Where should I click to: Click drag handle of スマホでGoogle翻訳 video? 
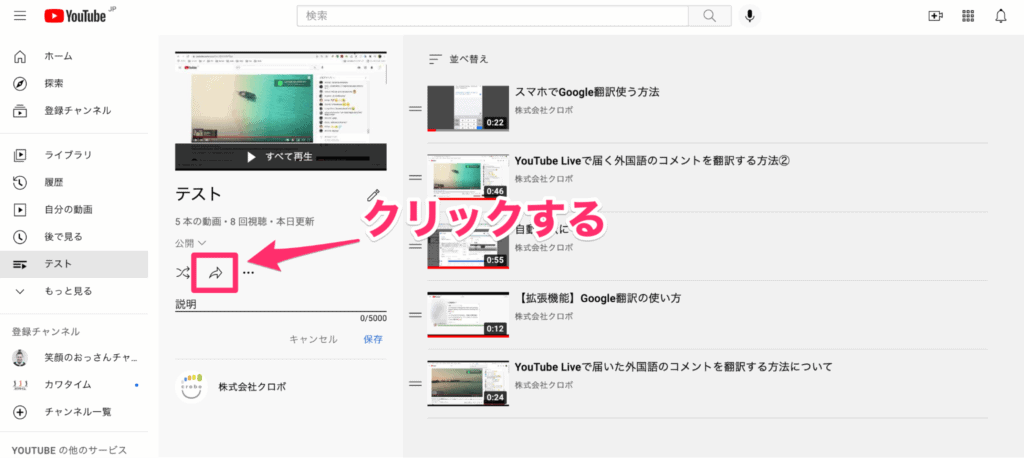point(415,108)
